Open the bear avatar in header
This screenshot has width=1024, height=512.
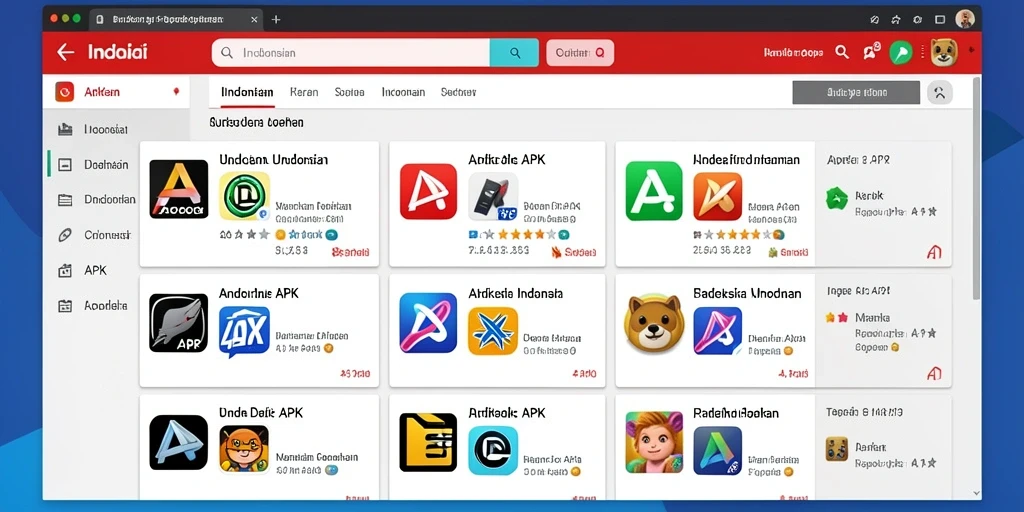coord(944,52)
